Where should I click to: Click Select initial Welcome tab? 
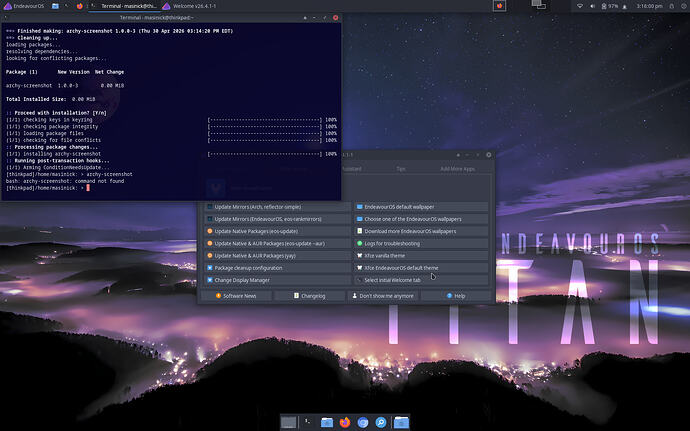(421, 280)
